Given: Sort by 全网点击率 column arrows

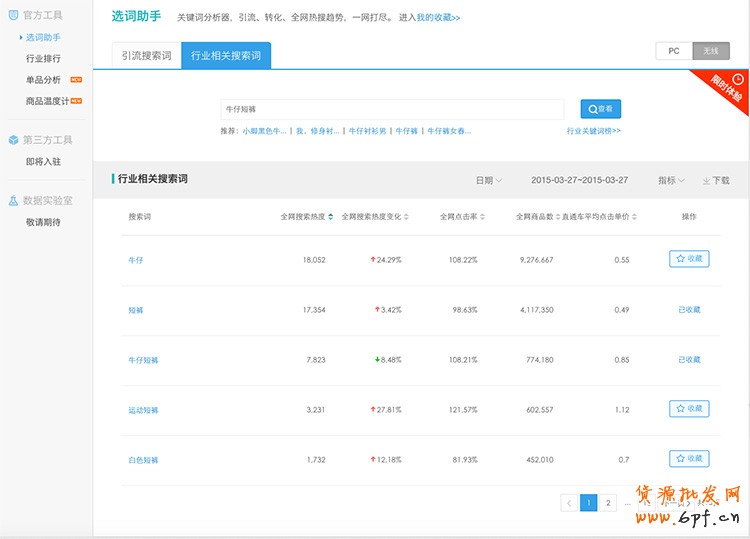Looking at the screenshot, I should 483,217.
